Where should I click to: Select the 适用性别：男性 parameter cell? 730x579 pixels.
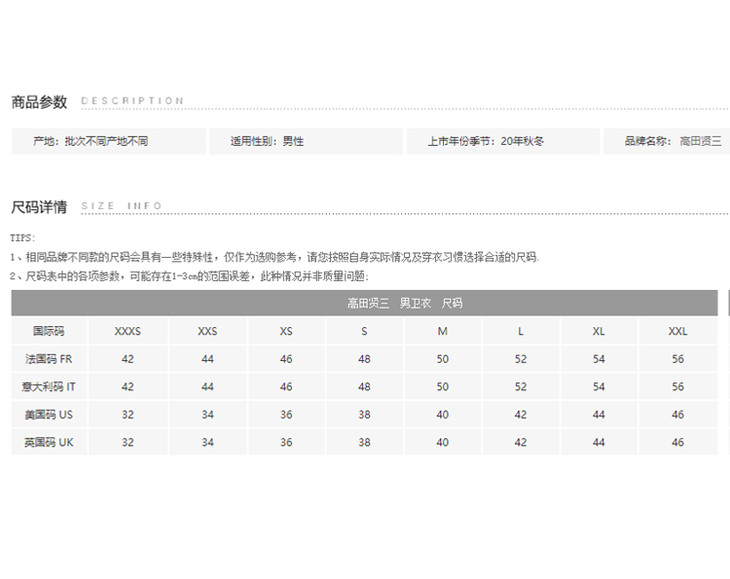306,141
